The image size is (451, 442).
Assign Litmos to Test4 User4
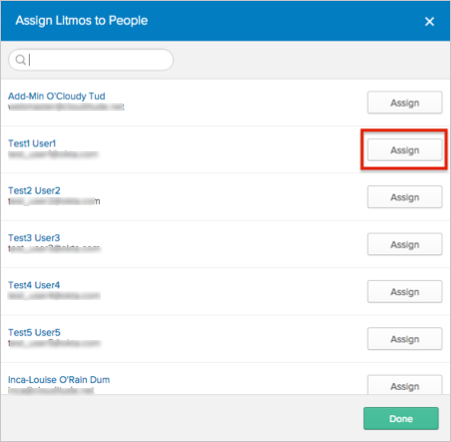pos(405,292)
